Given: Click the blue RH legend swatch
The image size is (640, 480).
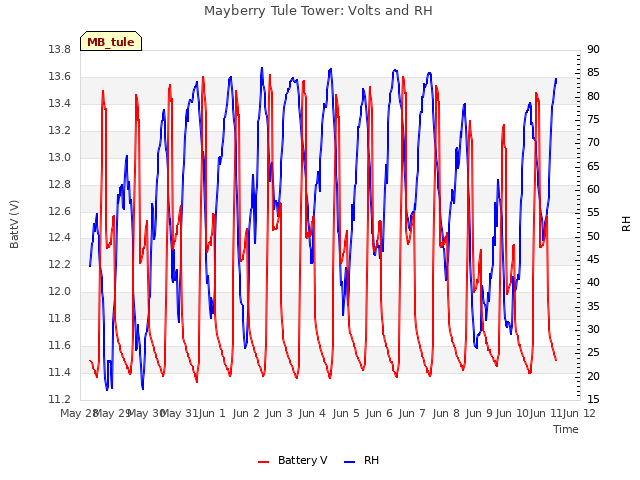Looking at the screenshot, I should [x=350, y=462].
